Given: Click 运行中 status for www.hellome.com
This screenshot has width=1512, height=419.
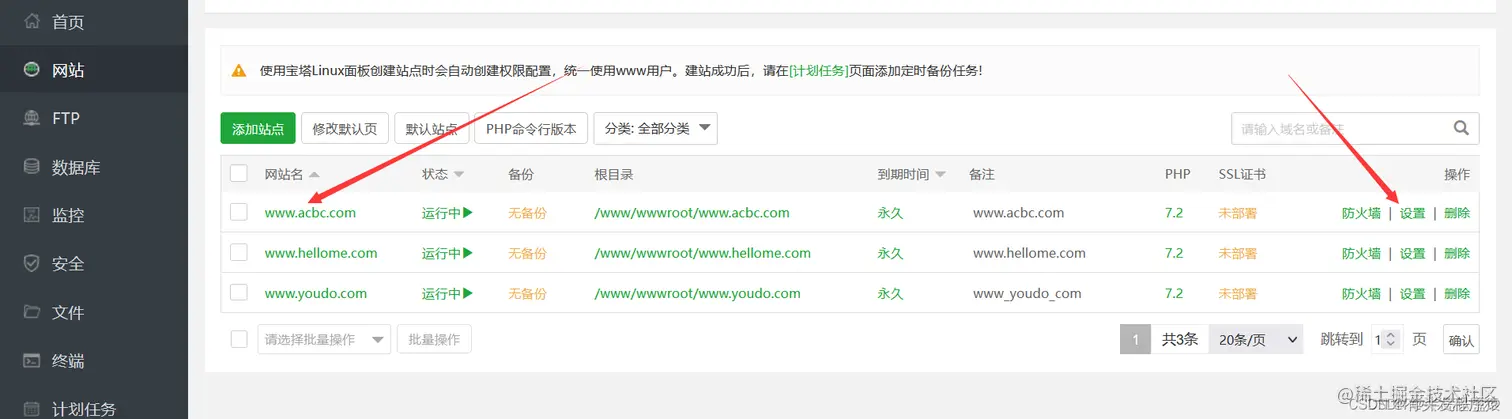Looking at the screenshot, I should tap(447, 252).
